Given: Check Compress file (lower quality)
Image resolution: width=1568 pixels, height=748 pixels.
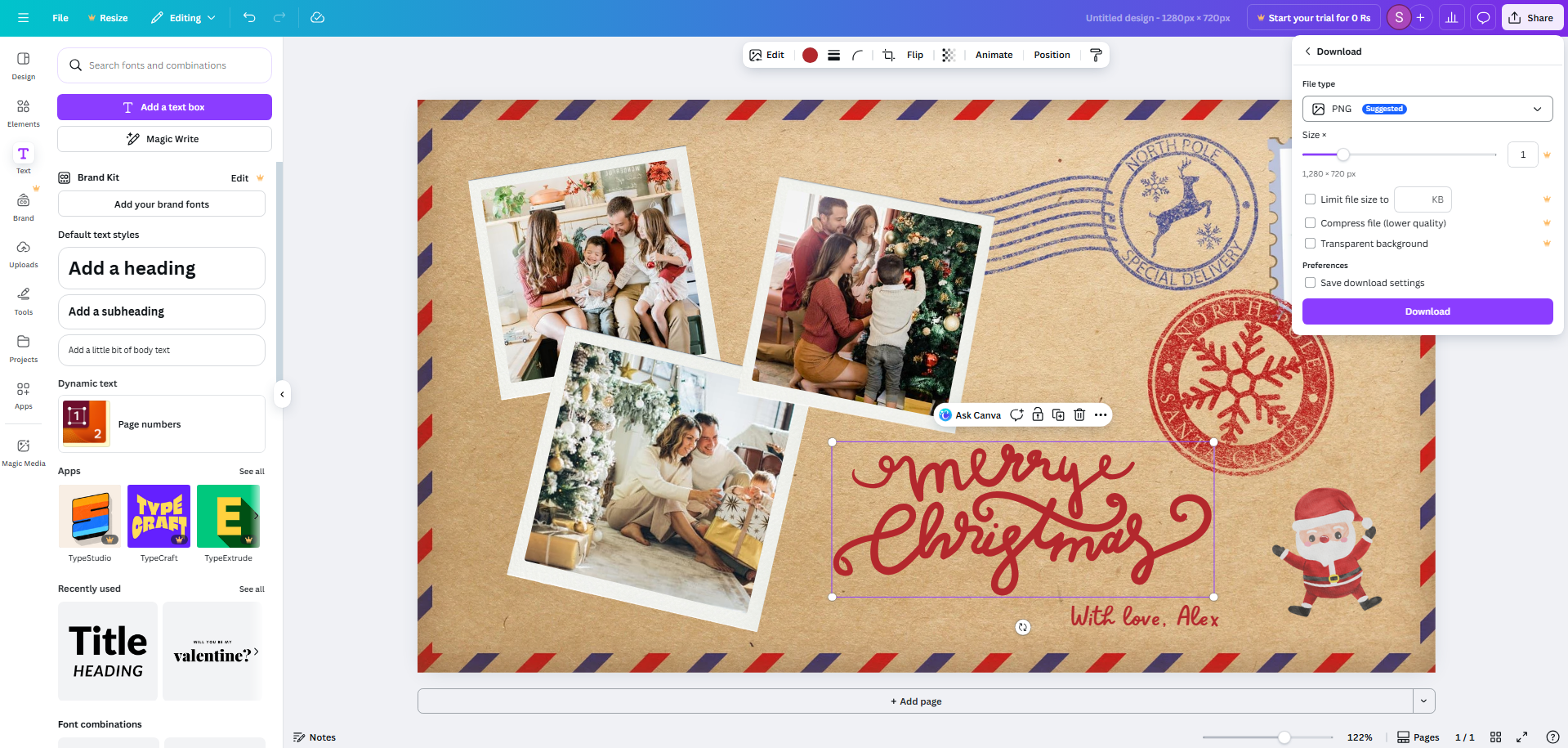Looking at the screenshot, I should [1310, 222].
